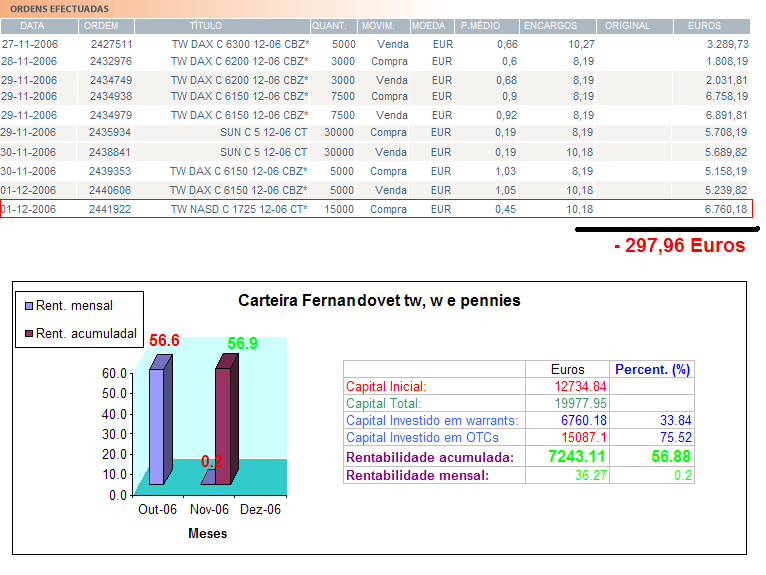Viewport: 766px width, 575px height.
Task: Click euros value 1.808,19
Action: pyautogui.click(x=727, y=61)
